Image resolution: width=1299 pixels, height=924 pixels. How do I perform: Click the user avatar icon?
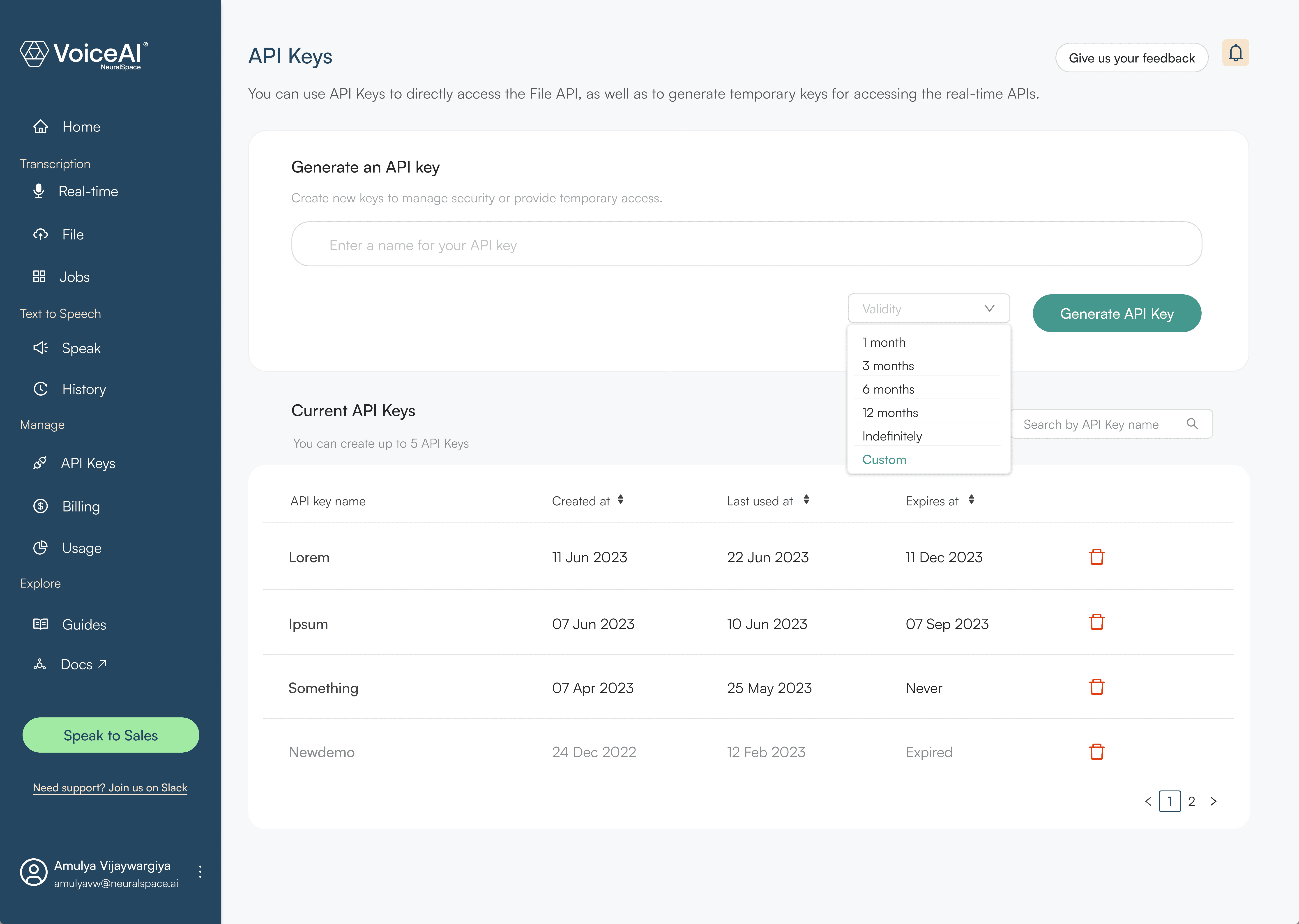pyautogui.click(x=34, y=872)
